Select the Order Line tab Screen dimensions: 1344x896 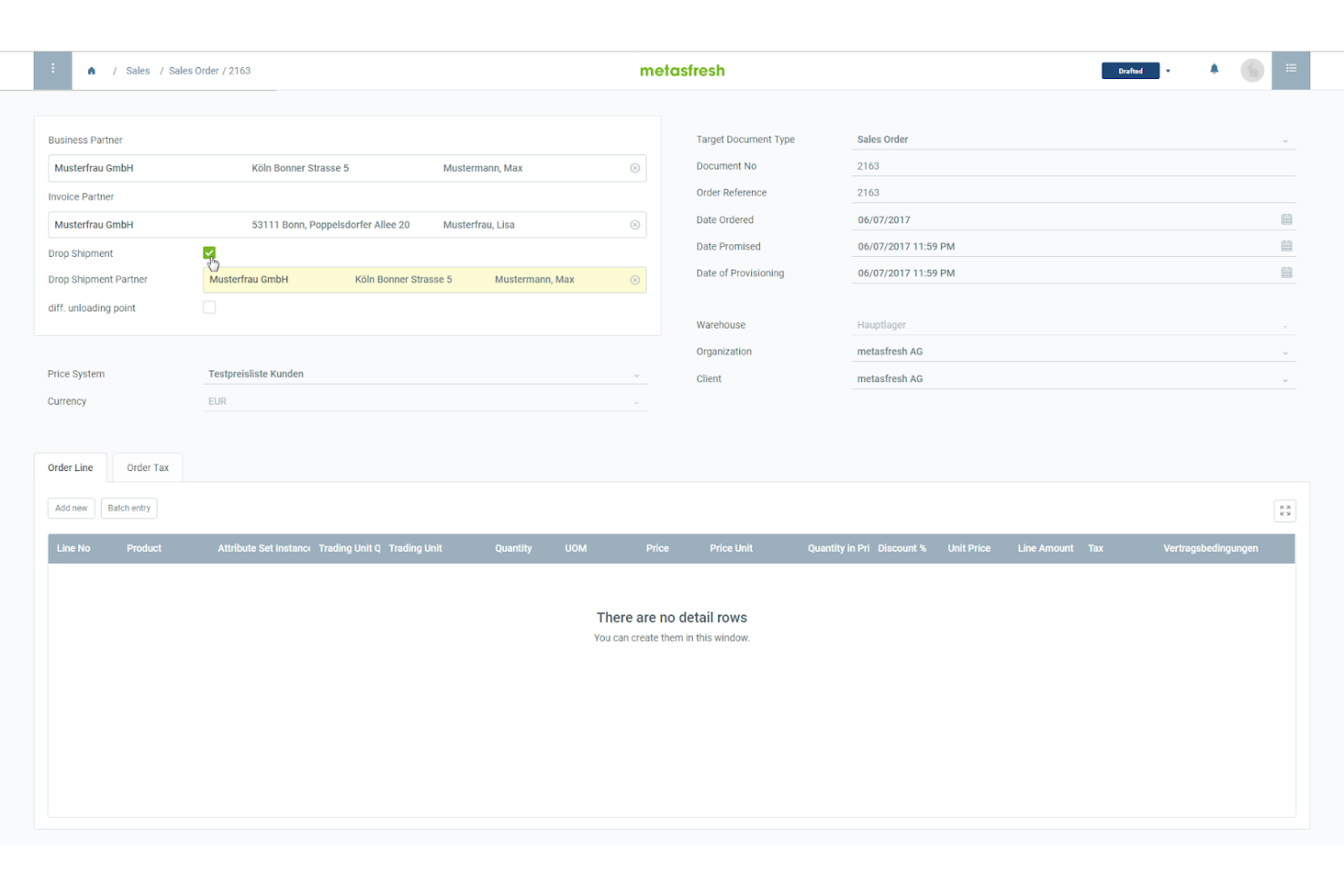[x=70, y=467]
